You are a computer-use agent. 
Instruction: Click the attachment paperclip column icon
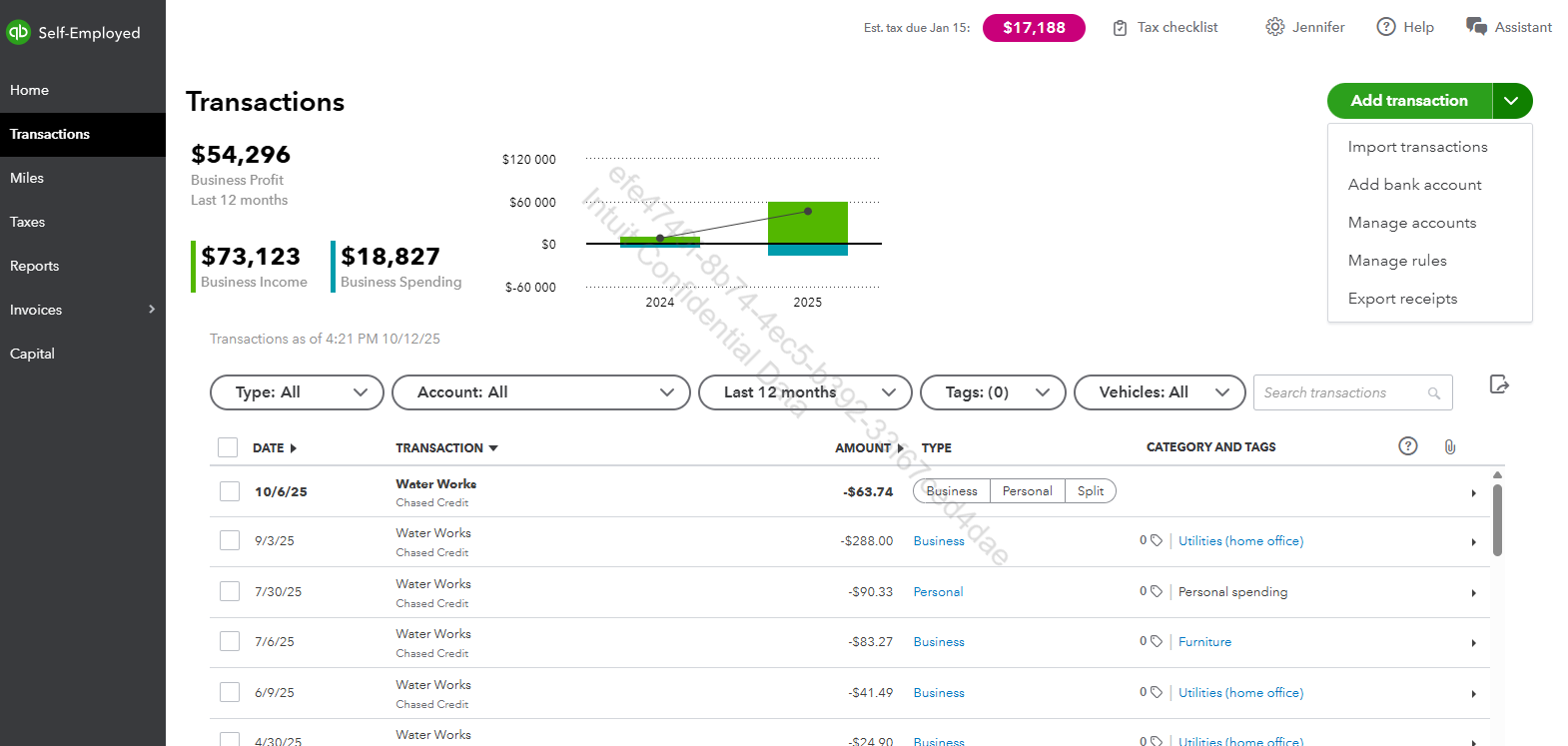point(1449,446)
